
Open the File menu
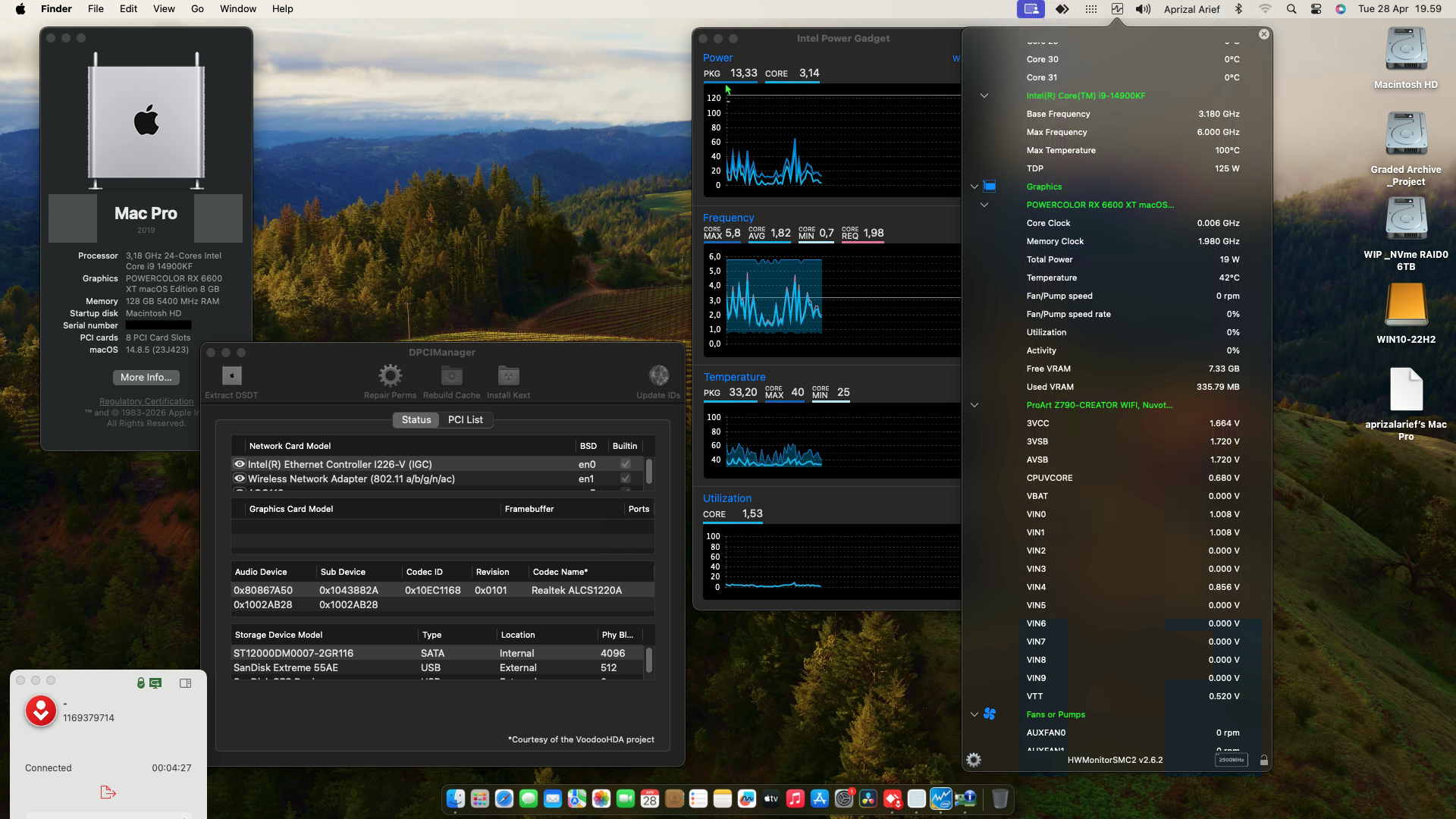[96, 9]
